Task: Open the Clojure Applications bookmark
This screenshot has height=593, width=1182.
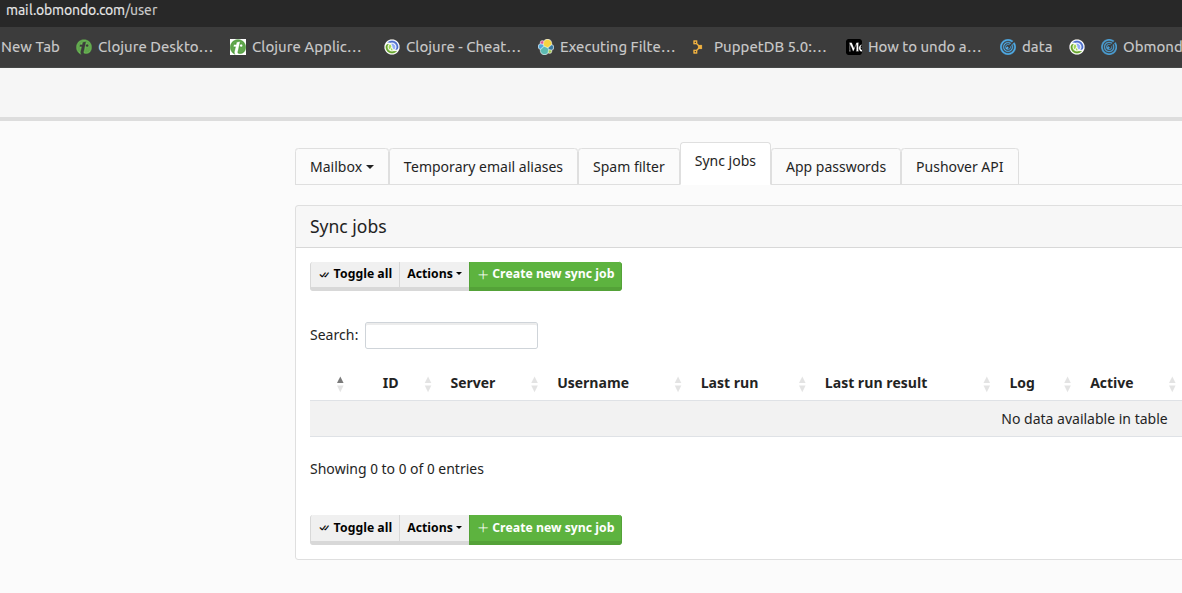Action: pos(297,47)
